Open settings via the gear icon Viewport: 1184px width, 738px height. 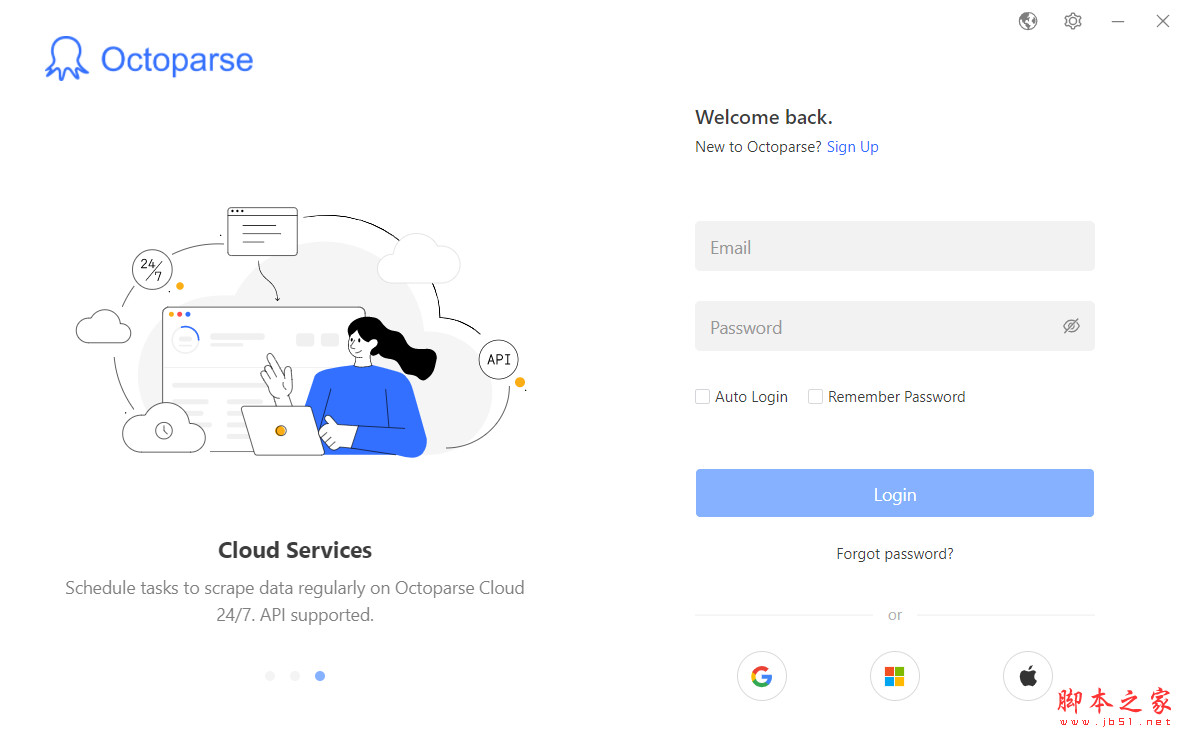1073,21
